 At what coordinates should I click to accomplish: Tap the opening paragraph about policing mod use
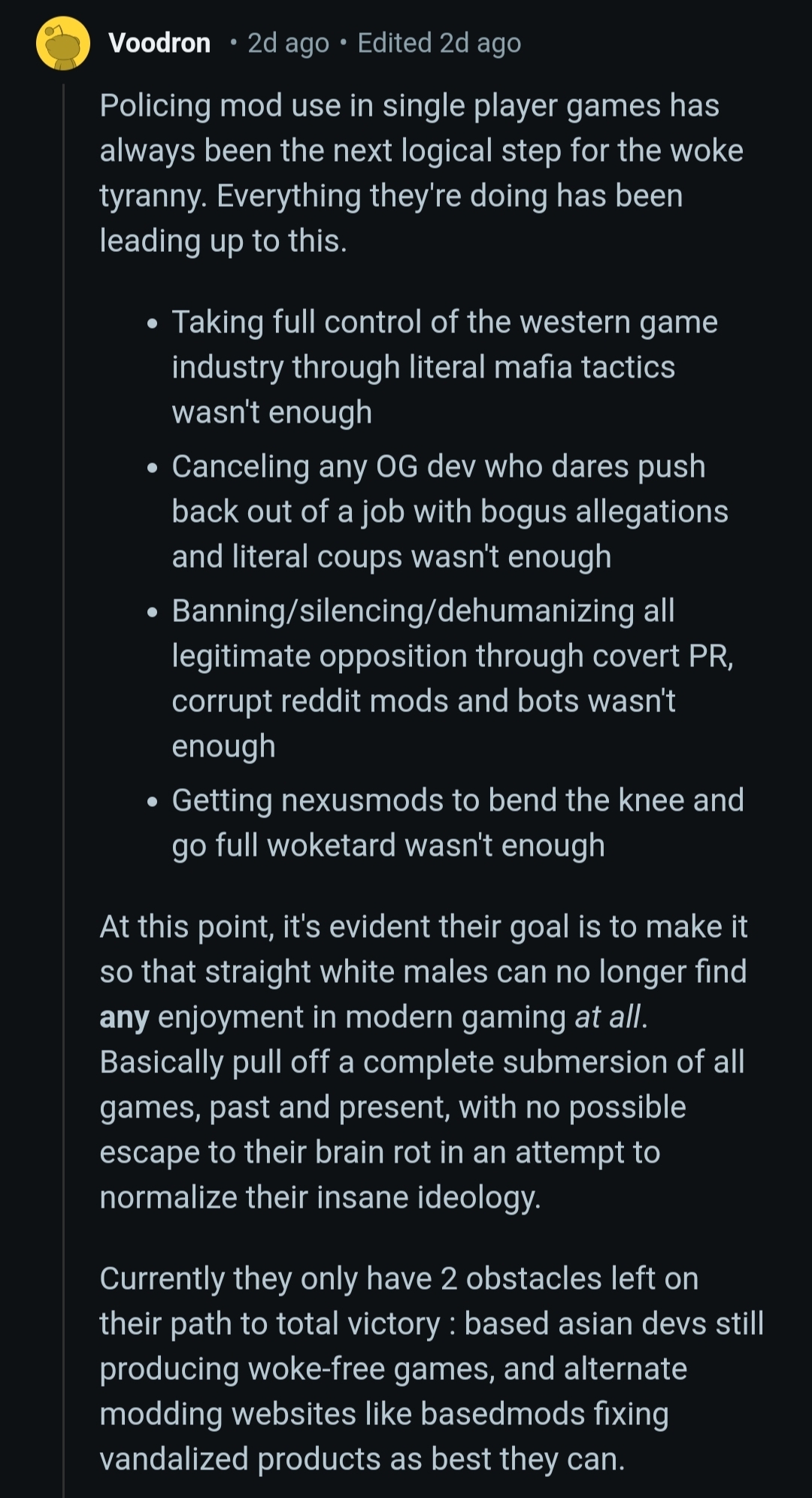point(421,173)
